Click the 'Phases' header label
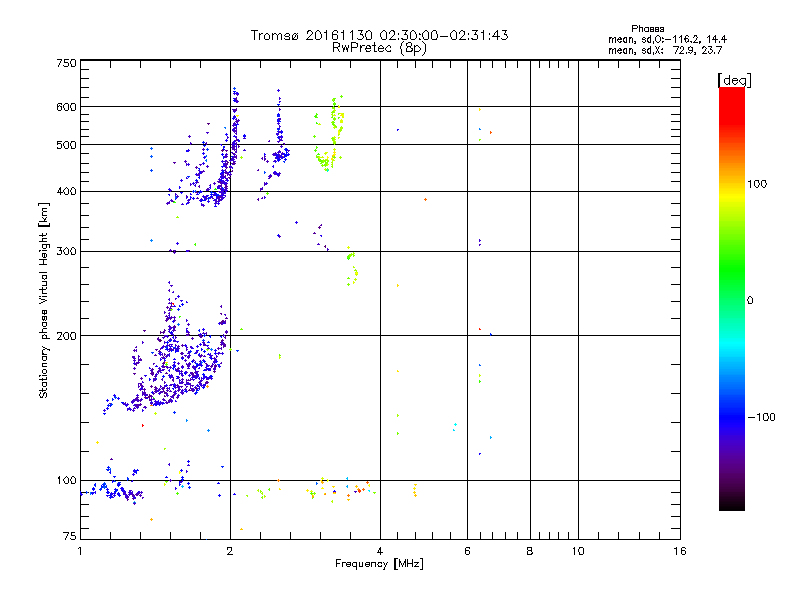This screenshot has height=600, width=800. coord(647,29)
